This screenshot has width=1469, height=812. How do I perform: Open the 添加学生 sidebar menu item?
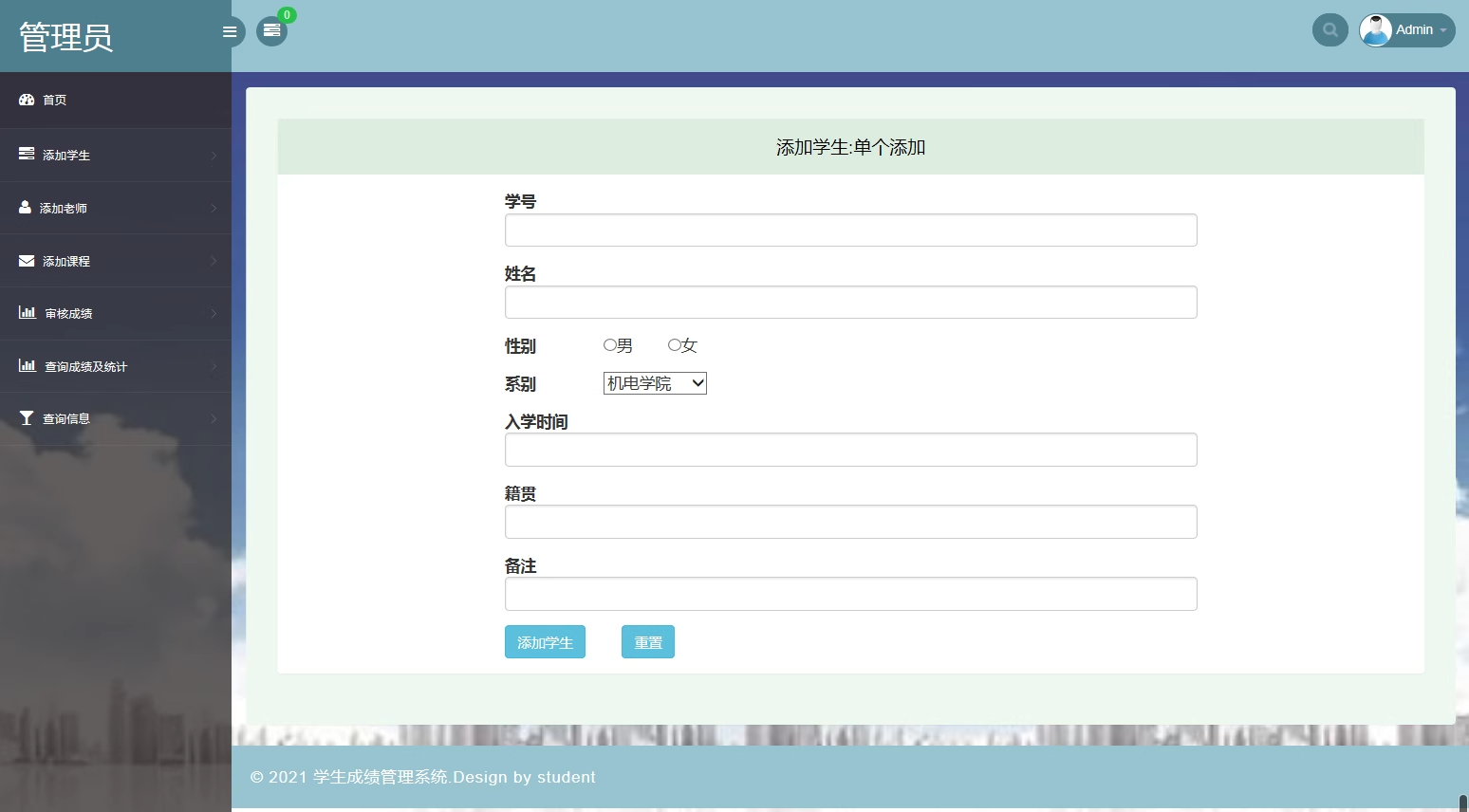116,156
